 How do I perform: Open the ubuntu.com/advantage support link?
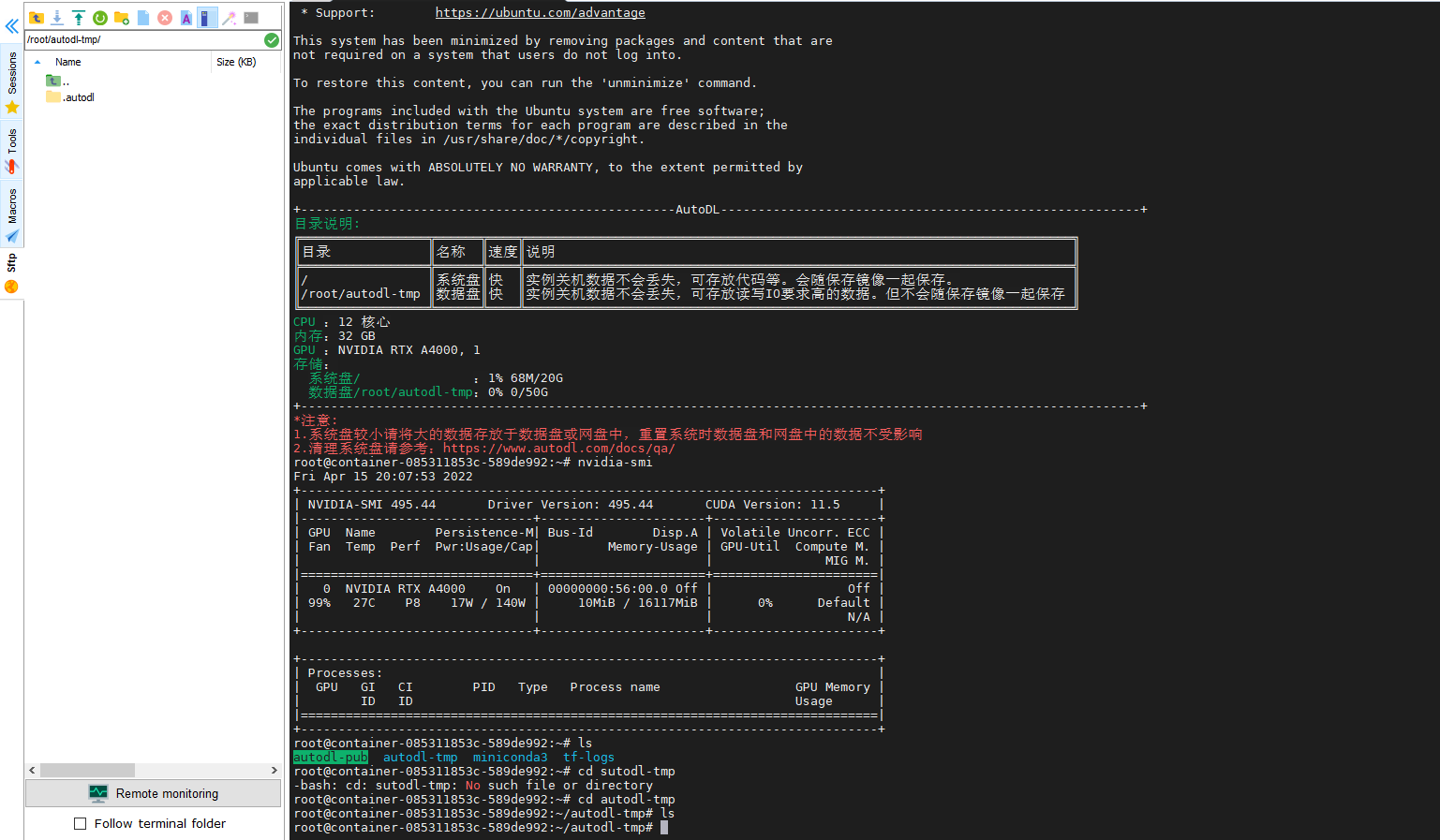point(540,12)
